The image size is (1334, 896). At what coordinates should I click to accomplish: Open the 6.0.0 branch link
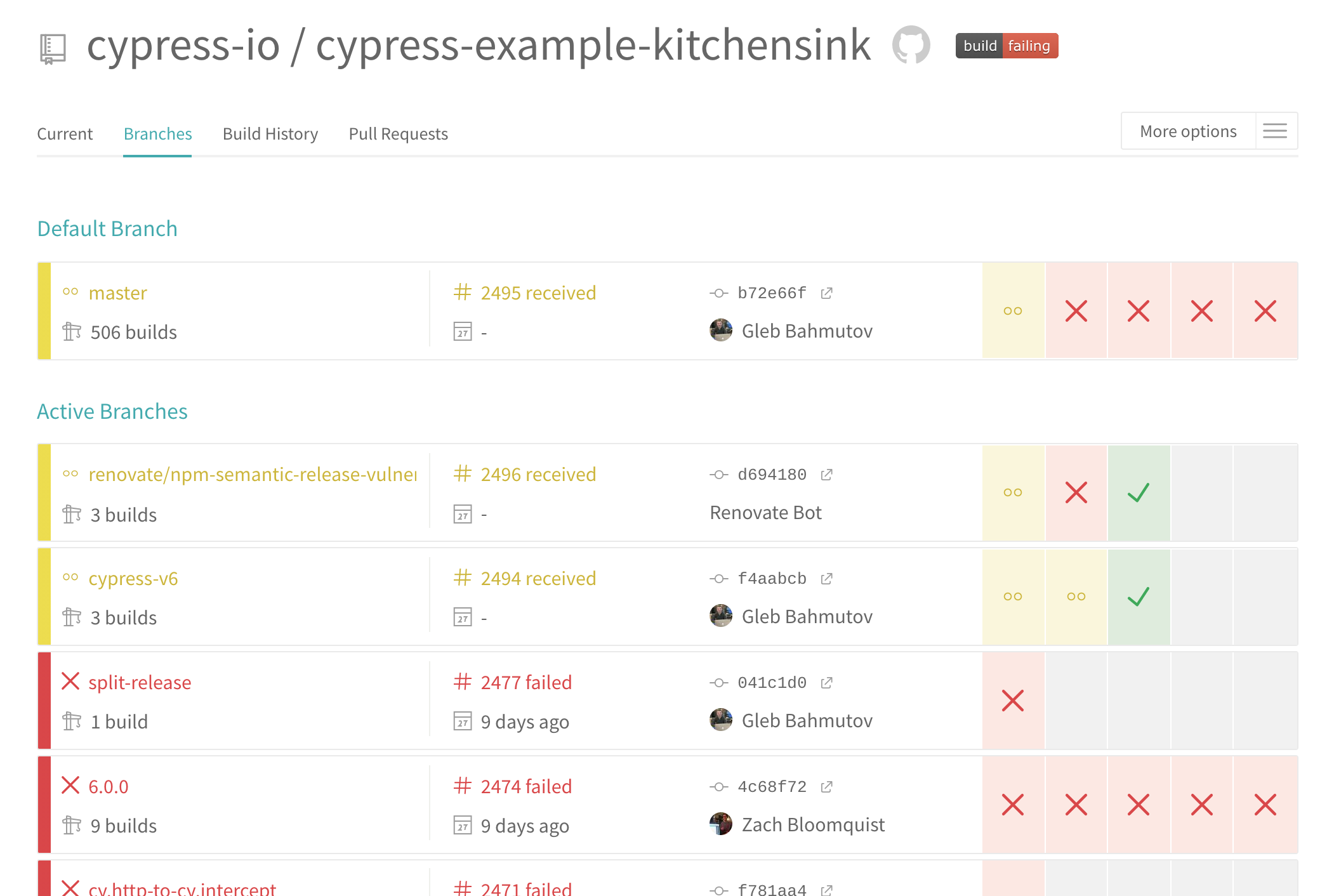click(x=109, y=787)
